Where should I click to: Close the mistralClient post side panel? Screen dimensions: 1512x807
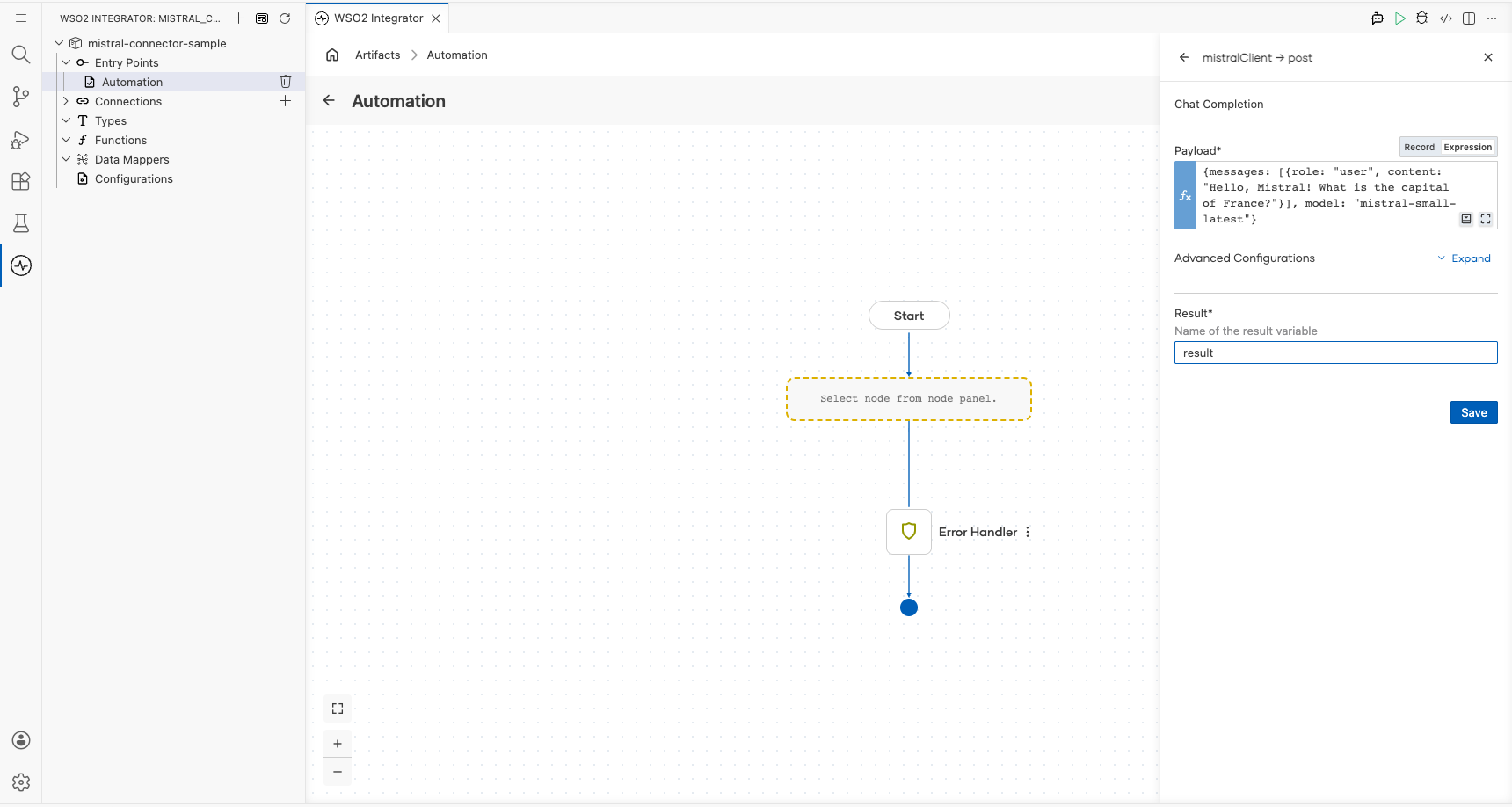(x=1488, y=57)
